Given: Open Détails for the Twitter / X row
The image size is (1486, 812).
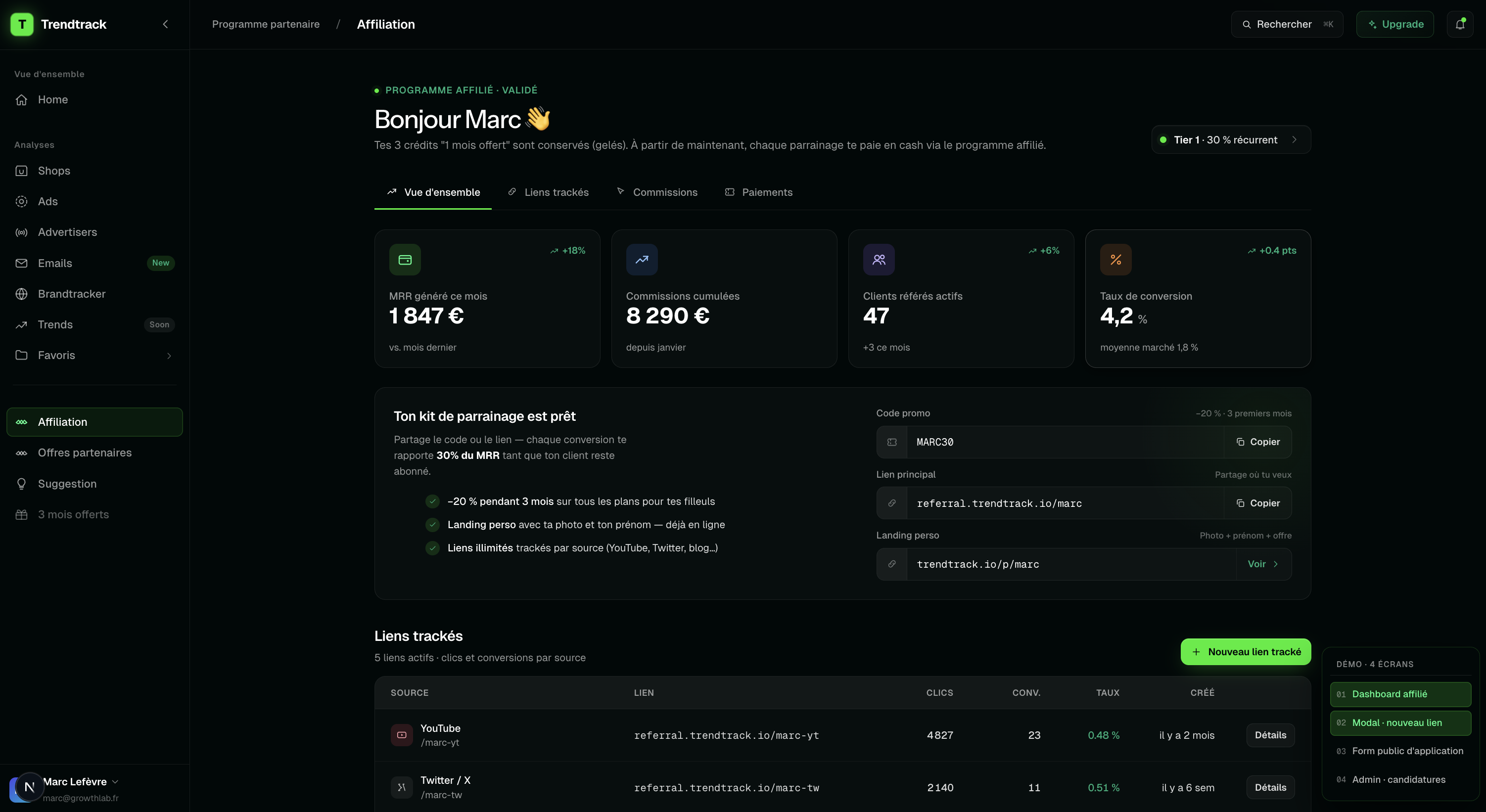Looking at the screenshot, I should tap(1270, 788).
